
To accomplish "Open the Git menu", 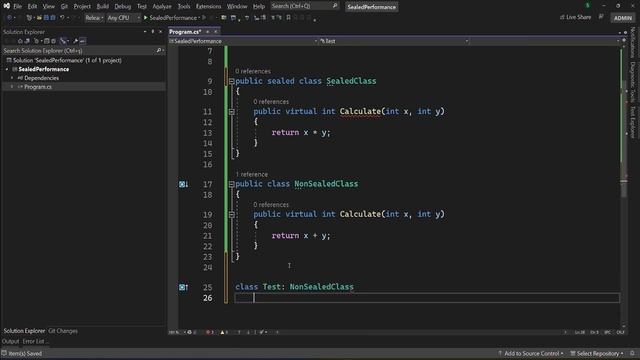I will pos(64,6).
